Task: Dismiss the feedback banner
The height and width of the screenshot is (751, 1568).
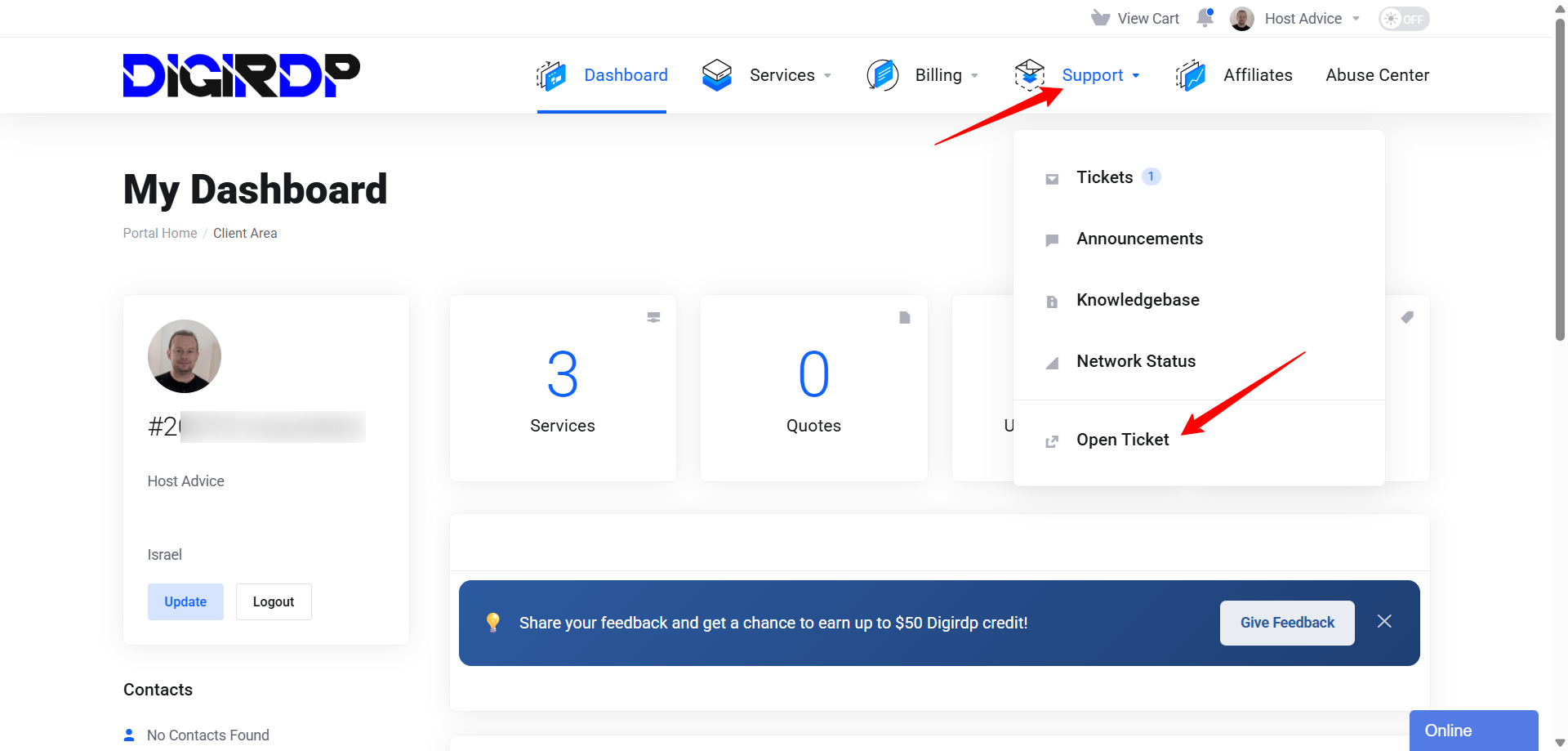Action: 1384,621
